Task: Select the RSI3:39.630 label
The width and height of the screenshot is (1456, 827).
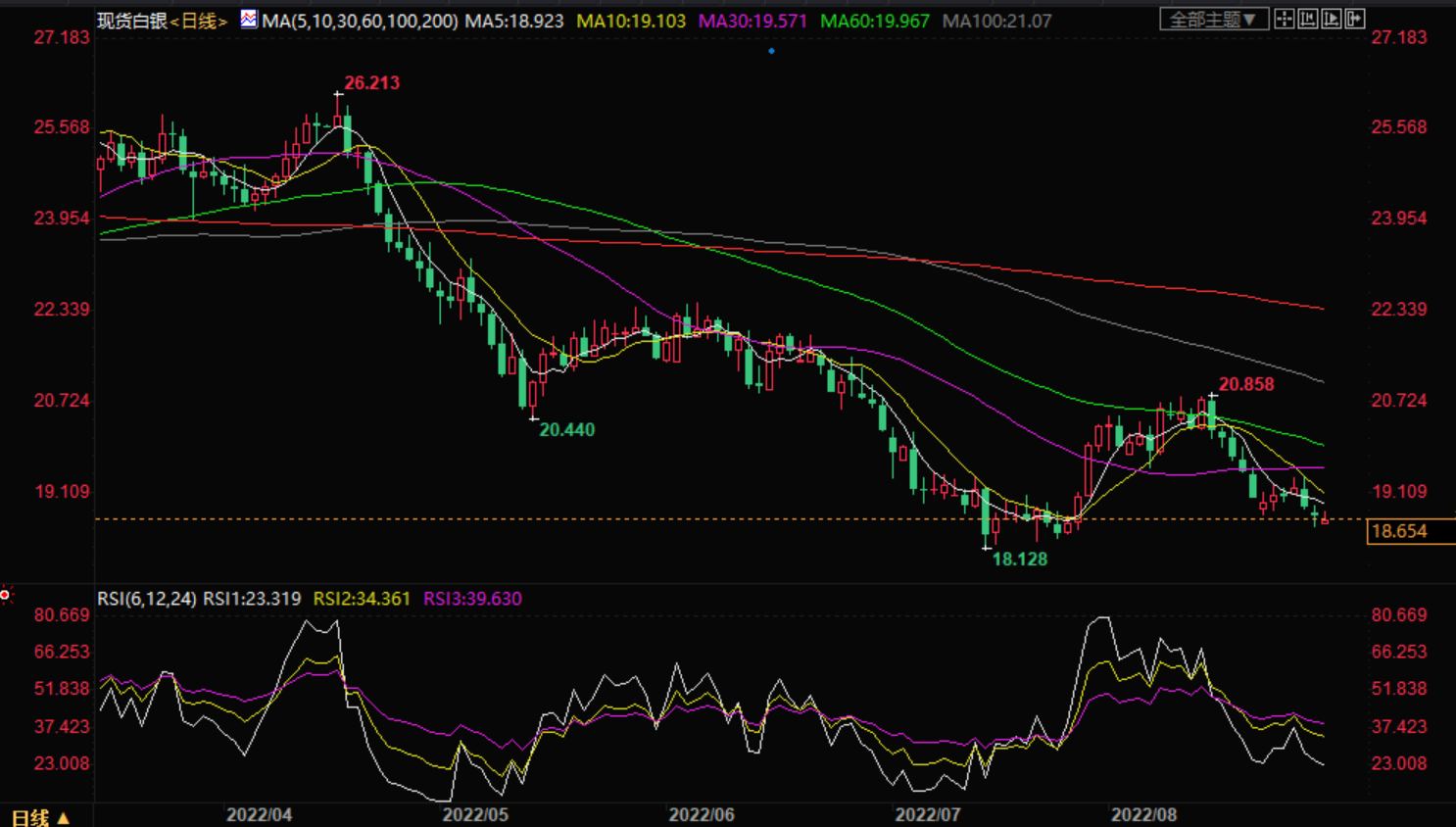Action: pos(472,598)
